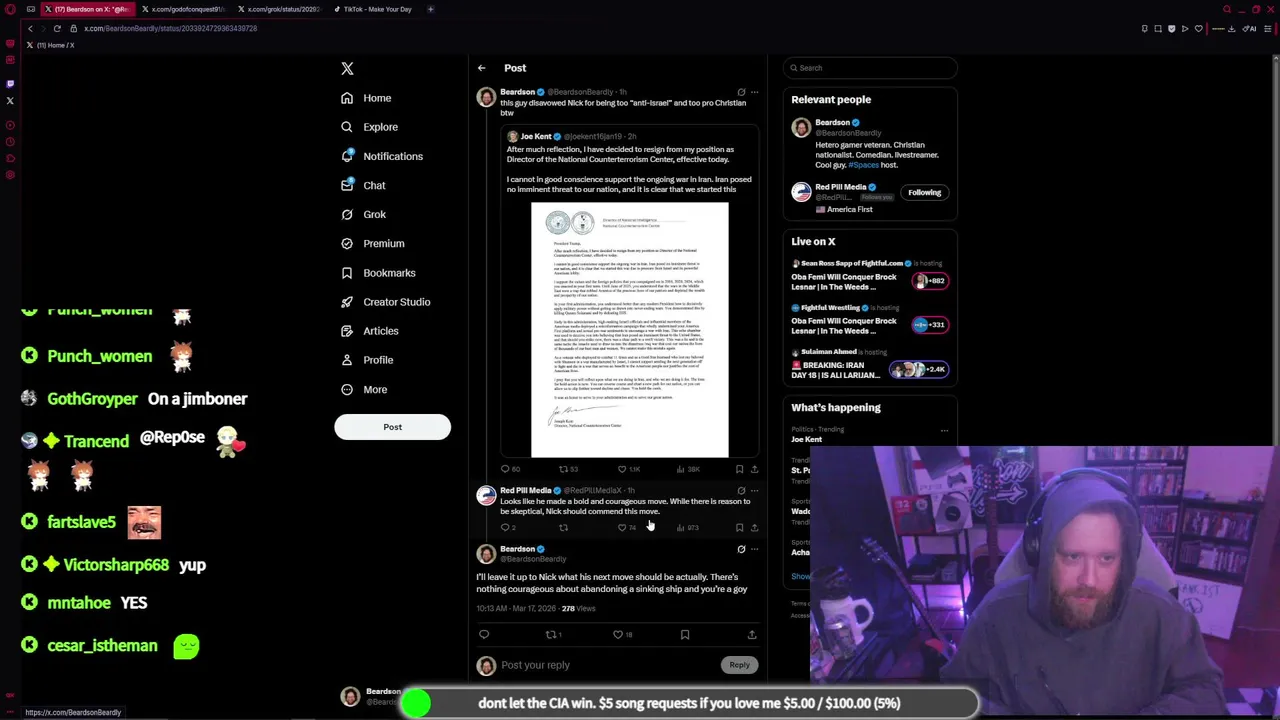Open Chat in X sidebar
The height and width of the screenshot is (720, 1280).
pyautogui.click(x=363, y=185)
